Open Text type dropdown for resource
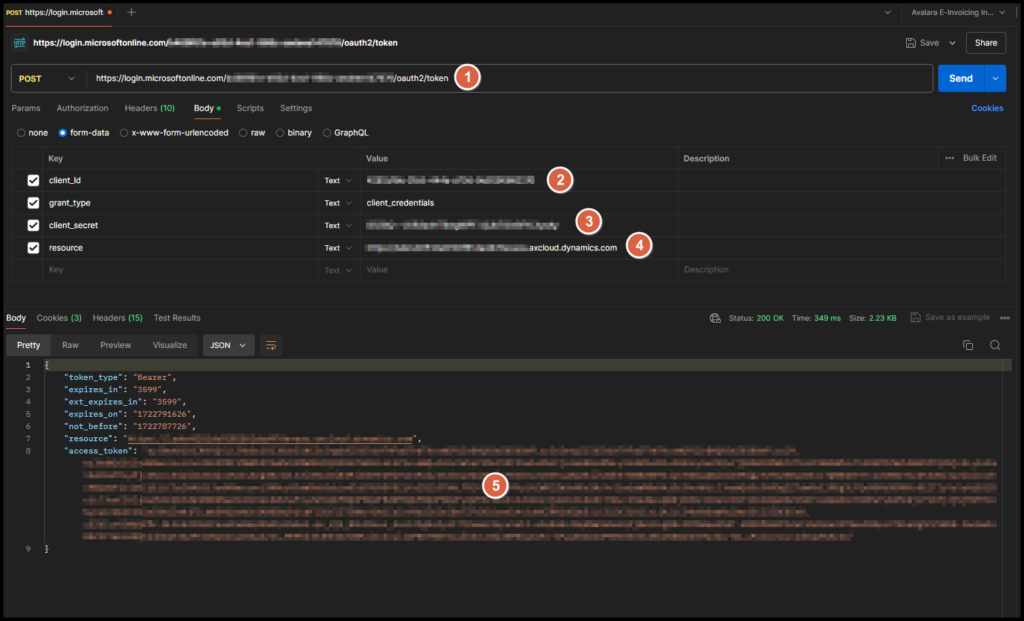1024x621 pixels. point(338,248)
